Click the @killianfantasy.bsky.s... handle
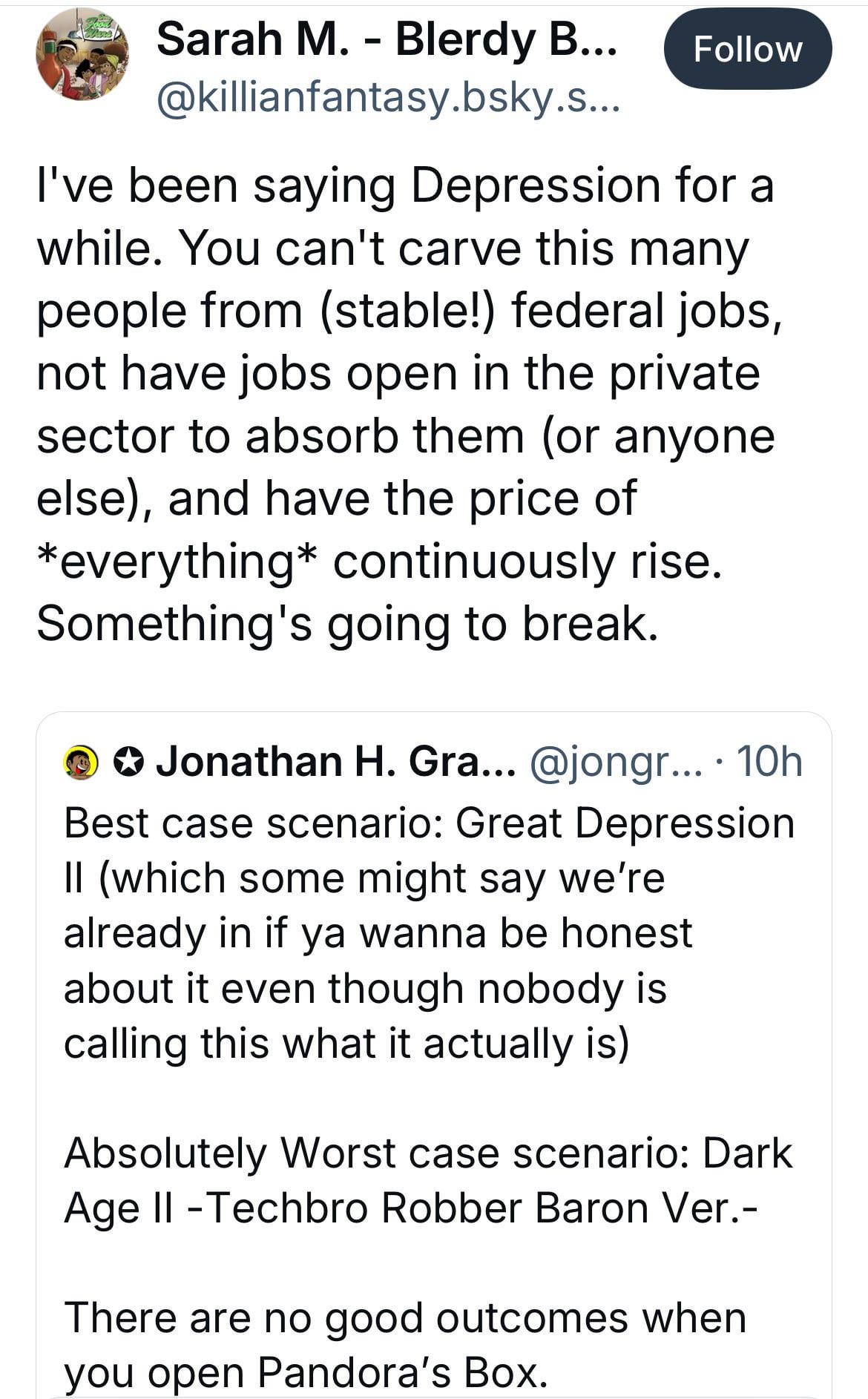 386,97
